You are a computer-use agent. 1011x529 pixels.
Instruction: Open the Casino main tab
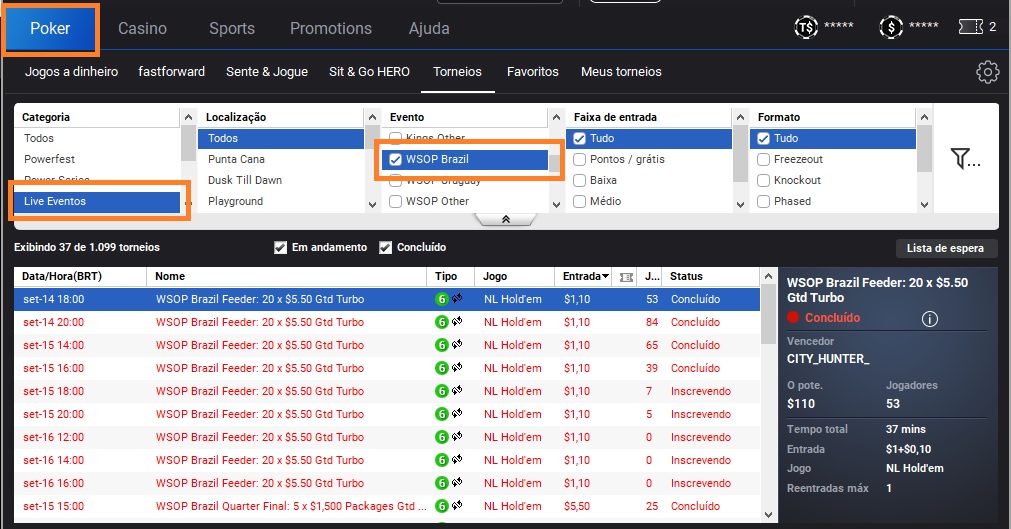[142, 28]
